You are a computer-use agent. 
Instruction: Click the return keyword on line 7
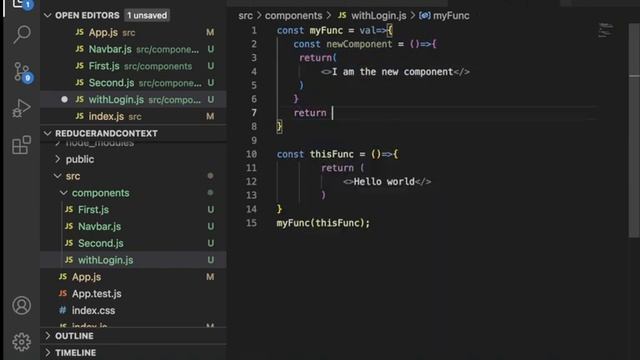[310, 113]
